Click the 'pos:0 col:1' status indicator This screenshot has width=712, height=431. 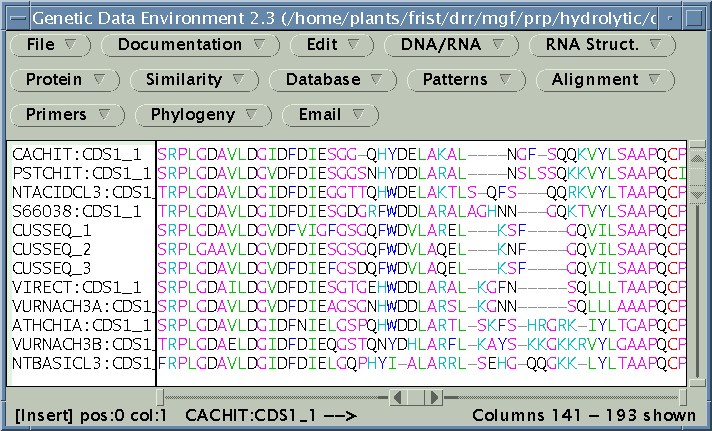coord(124,416)
